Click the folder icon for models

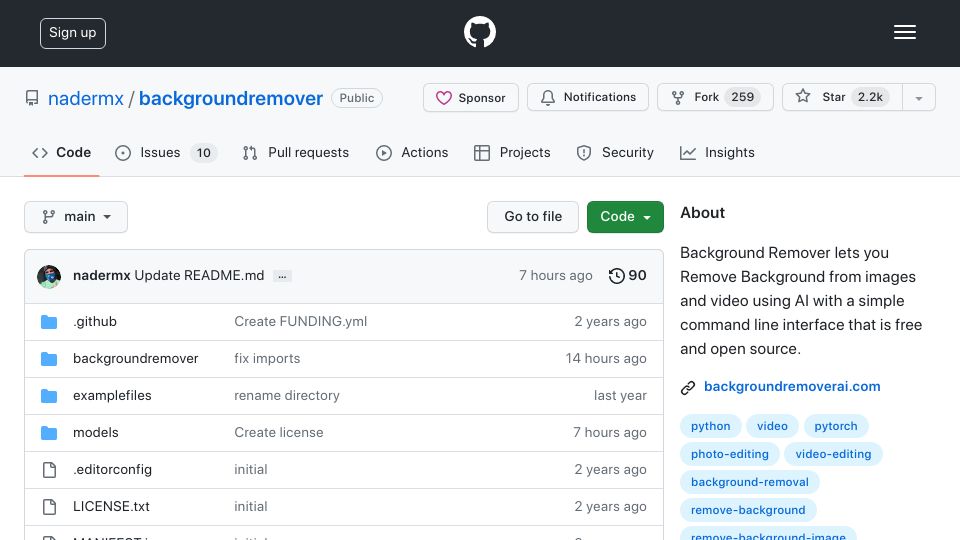click(49, 433)
